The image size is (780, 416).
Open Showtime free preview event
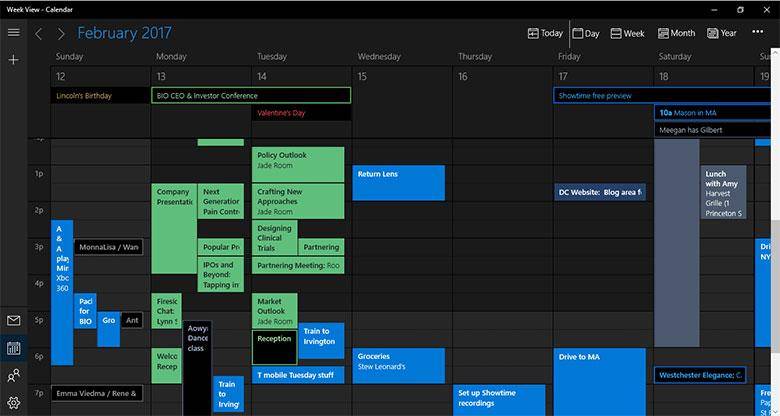tap(663, 96)
